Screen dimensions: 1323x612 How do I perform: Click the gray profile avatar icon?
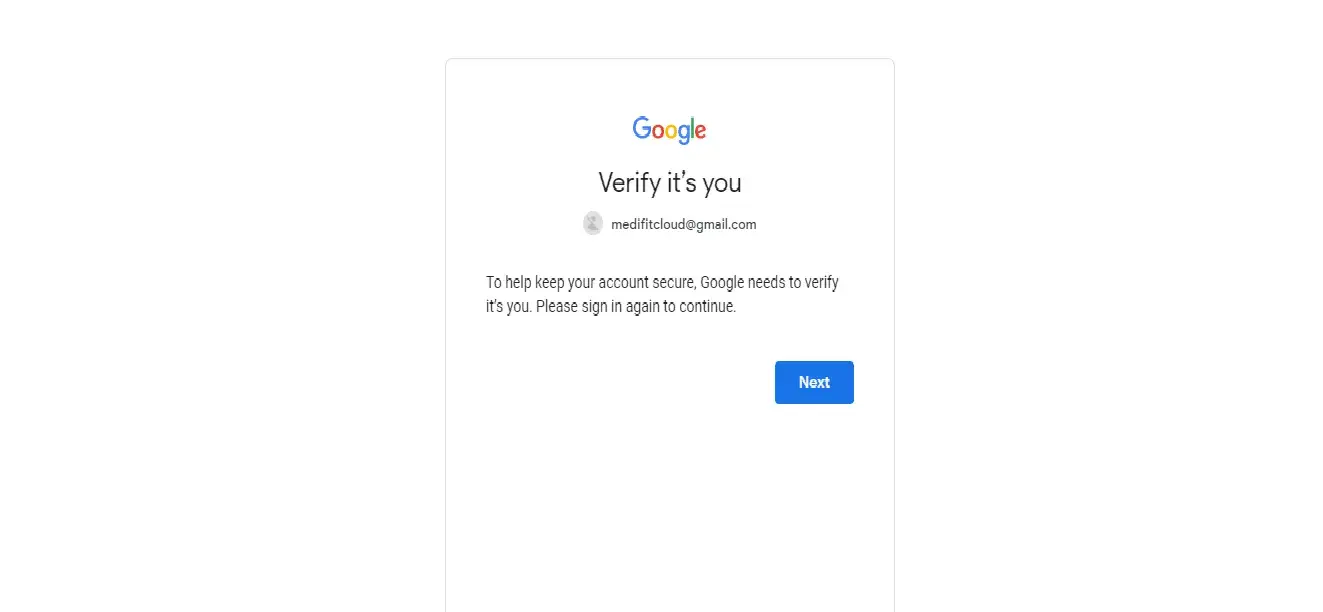pos(593,224)
